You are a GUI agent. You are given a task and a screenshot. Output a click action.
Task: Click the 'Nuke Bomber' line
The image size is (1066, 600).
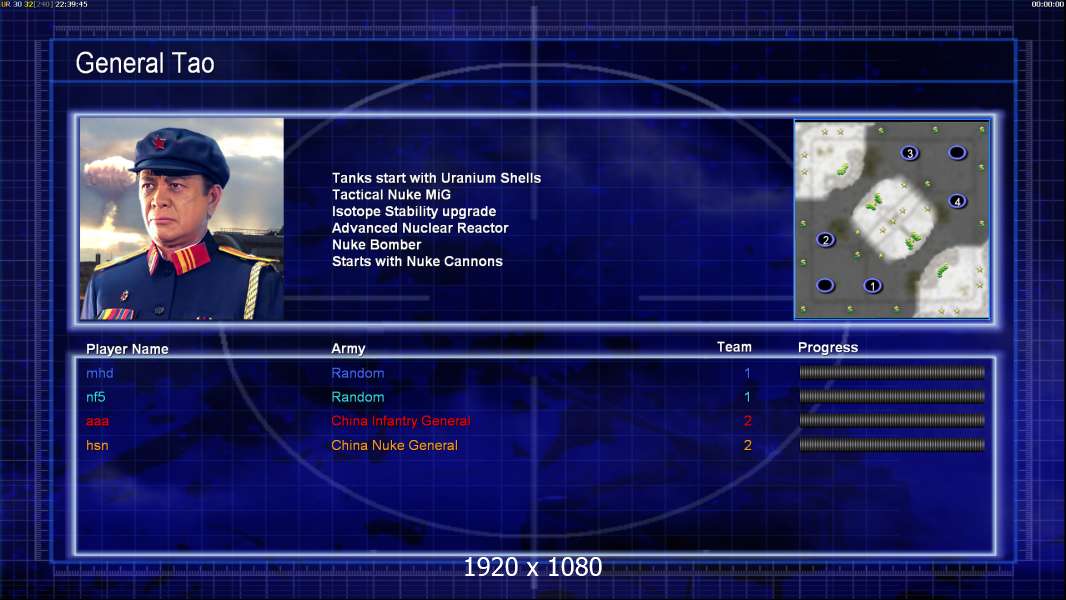tap(377, 245)
